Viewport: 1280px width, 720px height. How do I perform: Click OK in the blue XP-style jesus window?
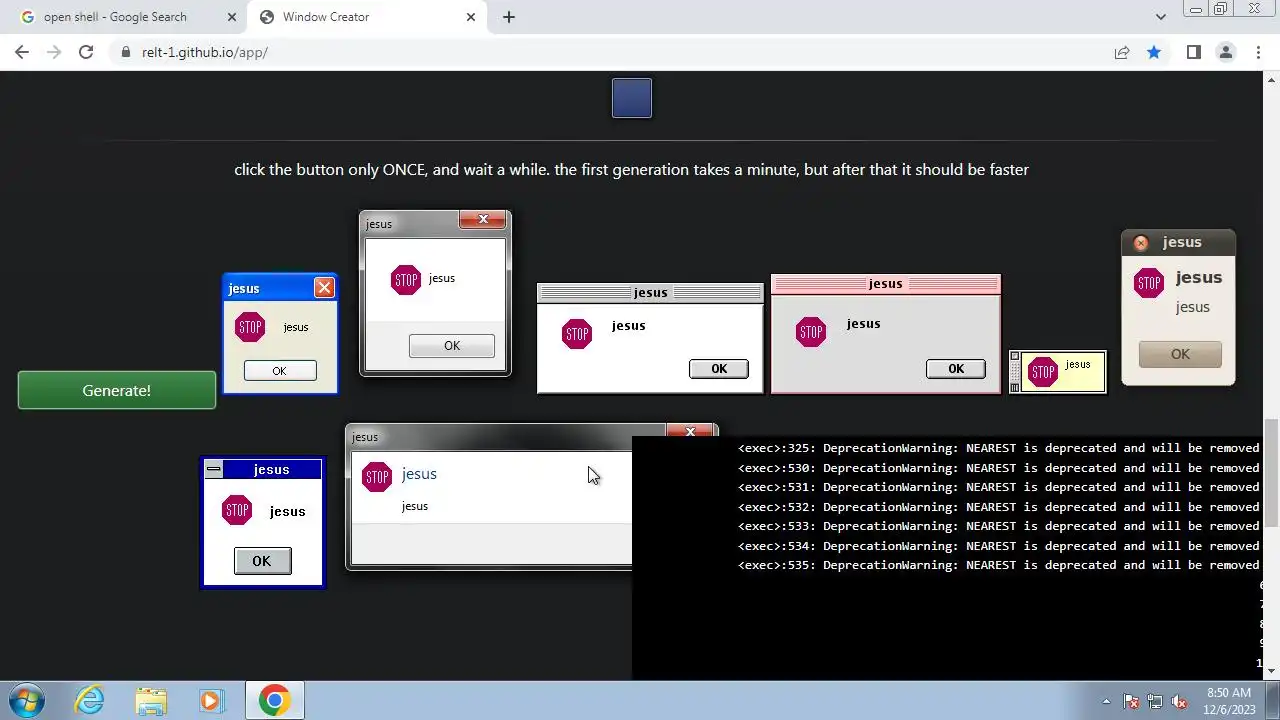280,371
